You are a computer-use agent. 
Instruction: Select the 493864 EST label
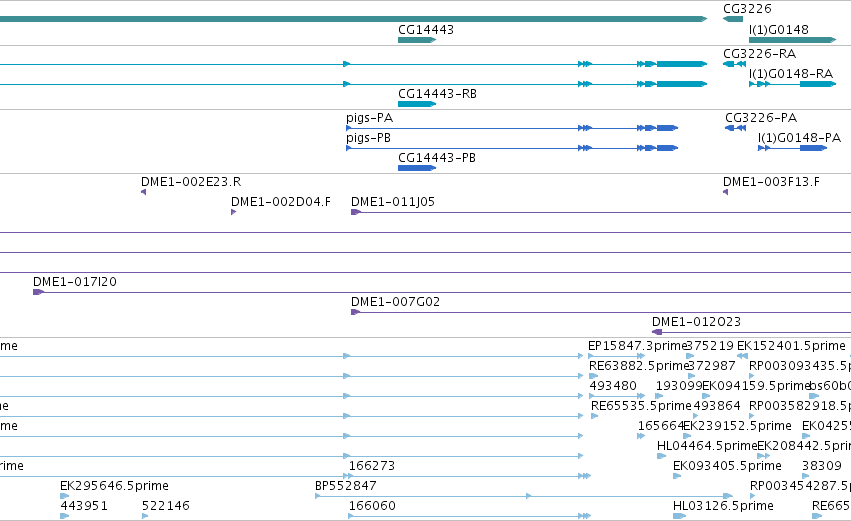pyautogui.click(x=717, y=406)
